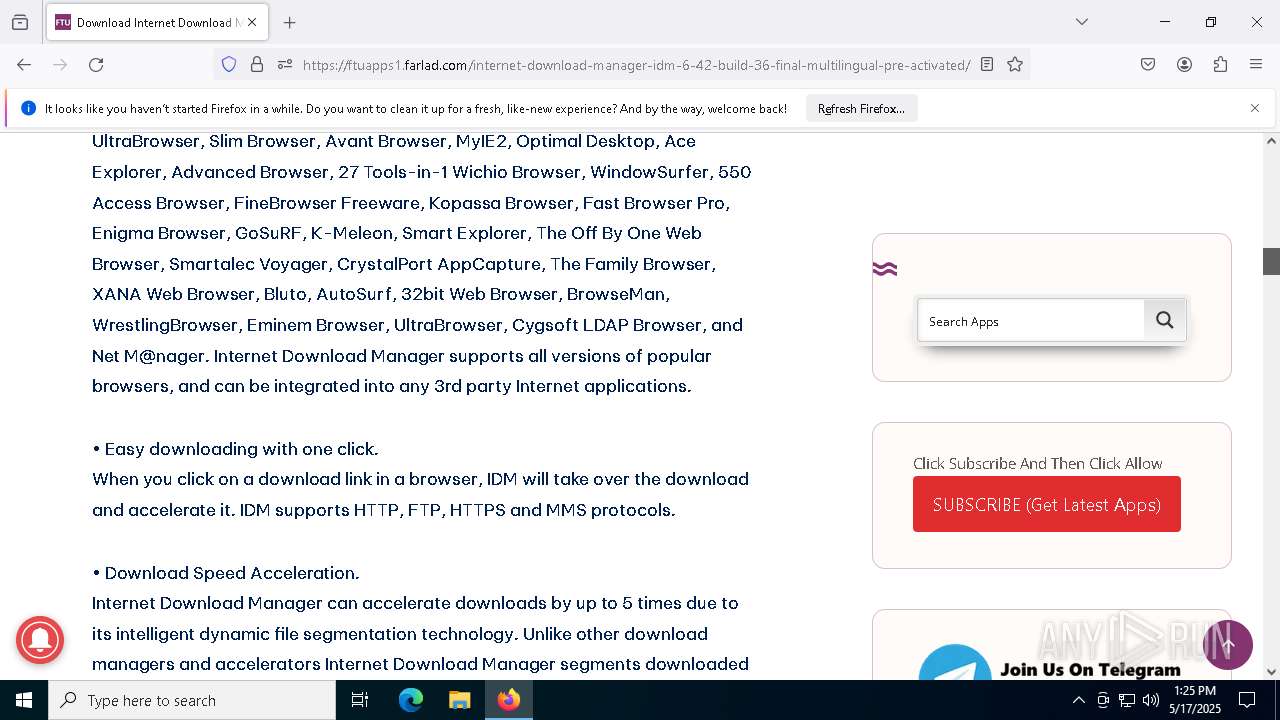1280x720 pixels.
Task: Click the scroll-to-top arrow button
Action: tap(1228, 644)
